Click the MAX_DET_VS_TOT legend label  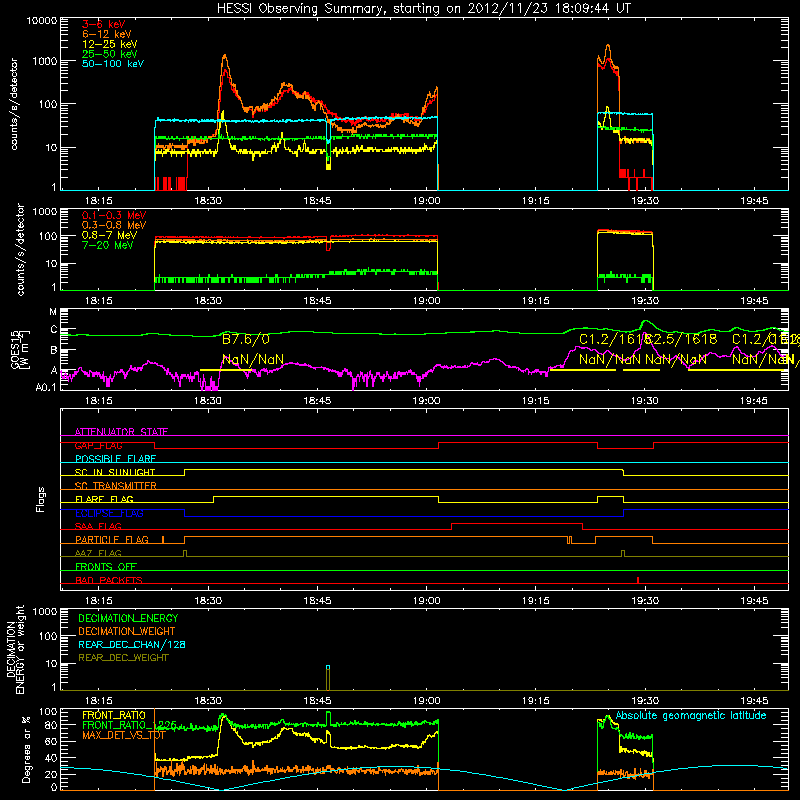[x=123, y=735]
